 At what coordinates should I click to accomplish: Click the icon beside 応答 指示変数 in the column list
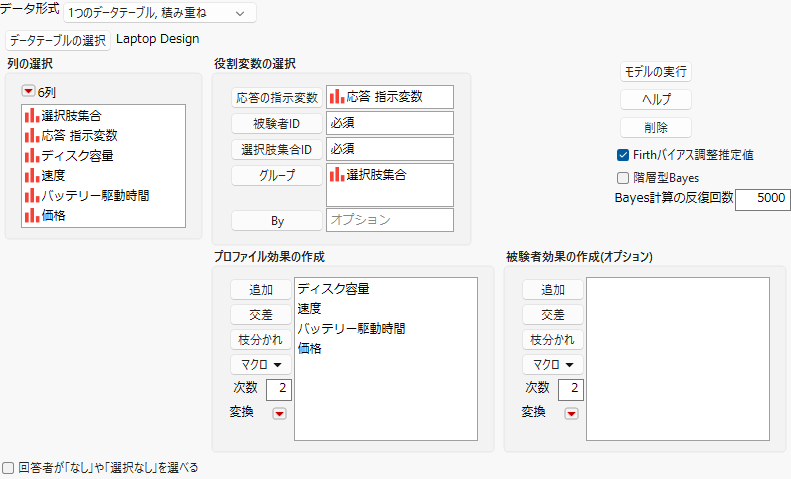point(32,135)
